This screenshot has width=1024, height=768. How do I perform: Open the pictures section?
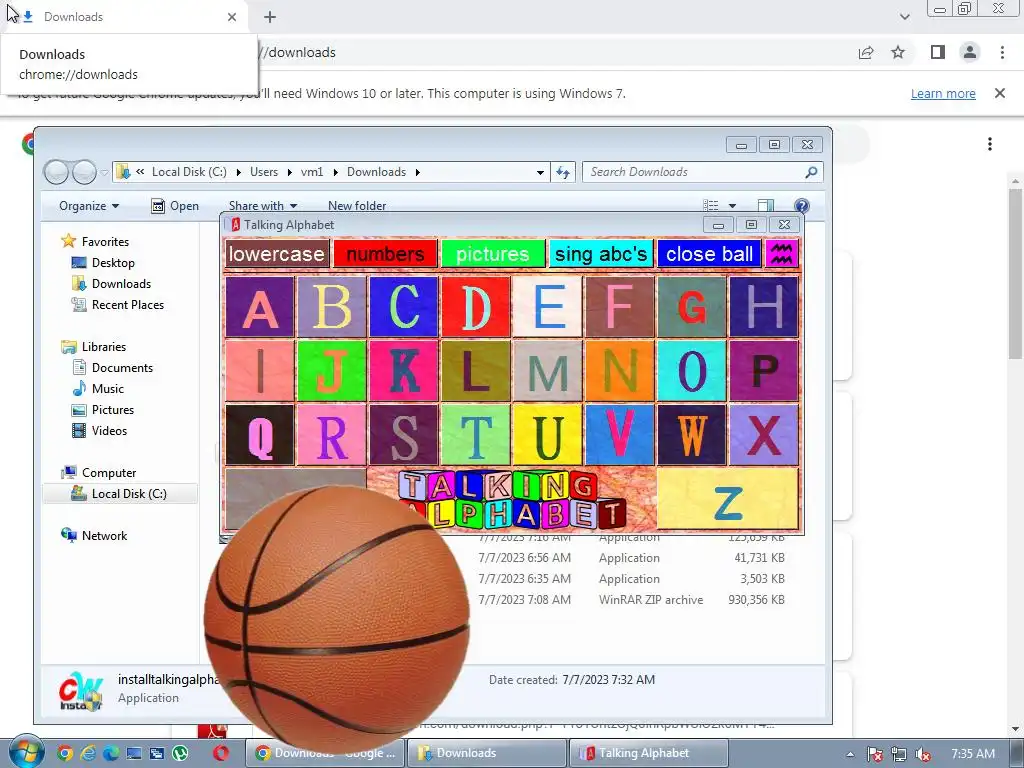(493, 253)
